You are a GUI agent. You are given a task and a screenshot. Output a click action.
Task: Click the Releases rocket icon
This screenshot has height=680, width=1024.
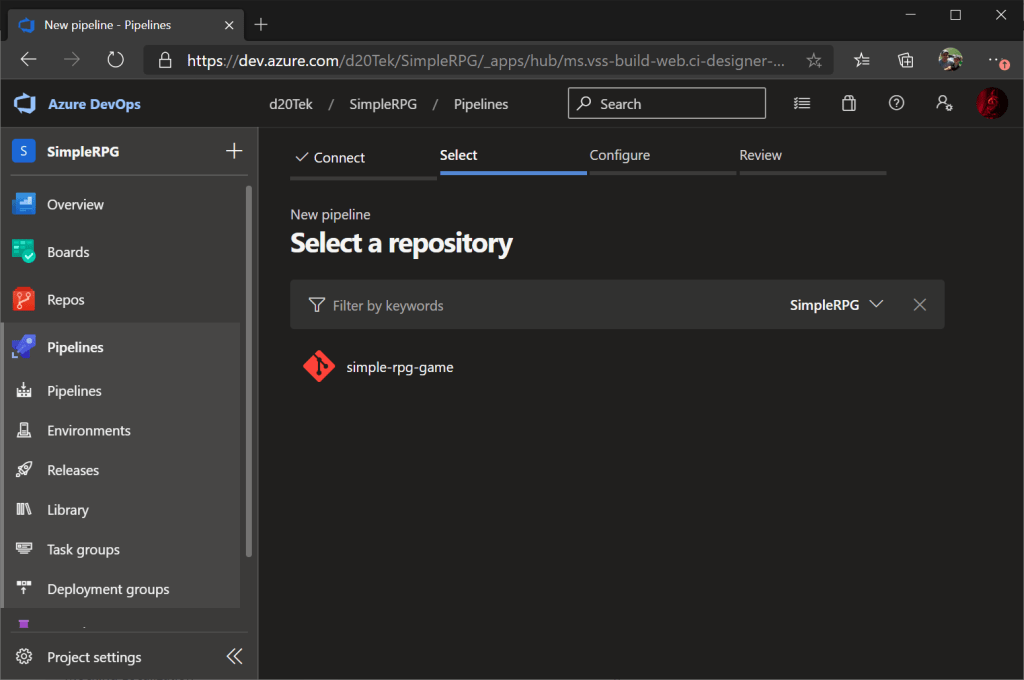[24, 470]
